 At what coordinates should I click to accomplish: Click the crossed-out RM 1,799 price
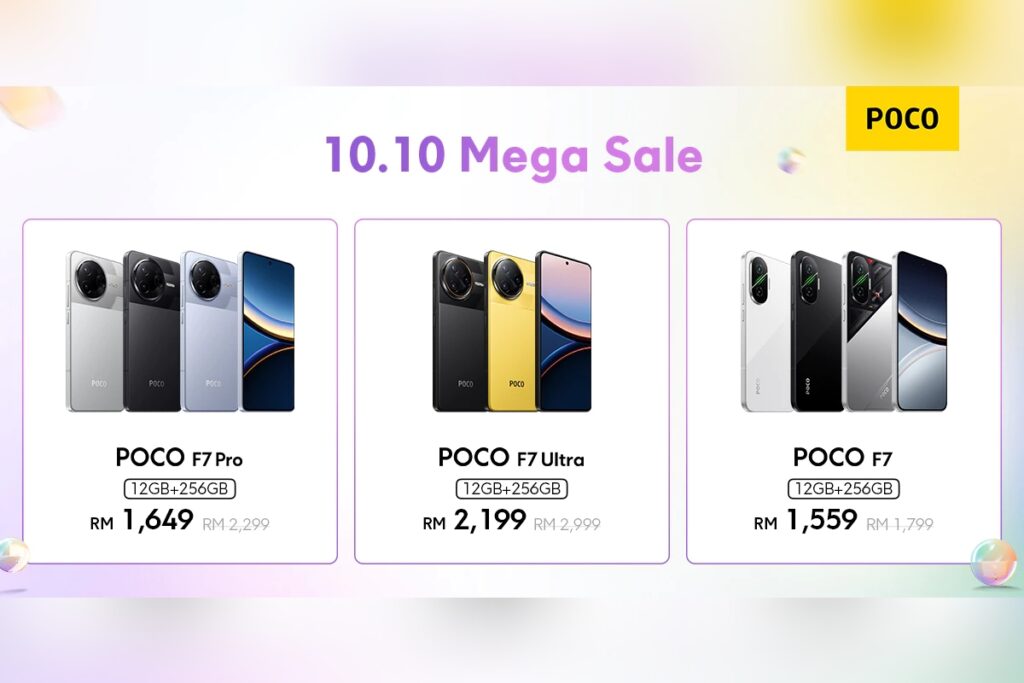click(x=899, y=522)
